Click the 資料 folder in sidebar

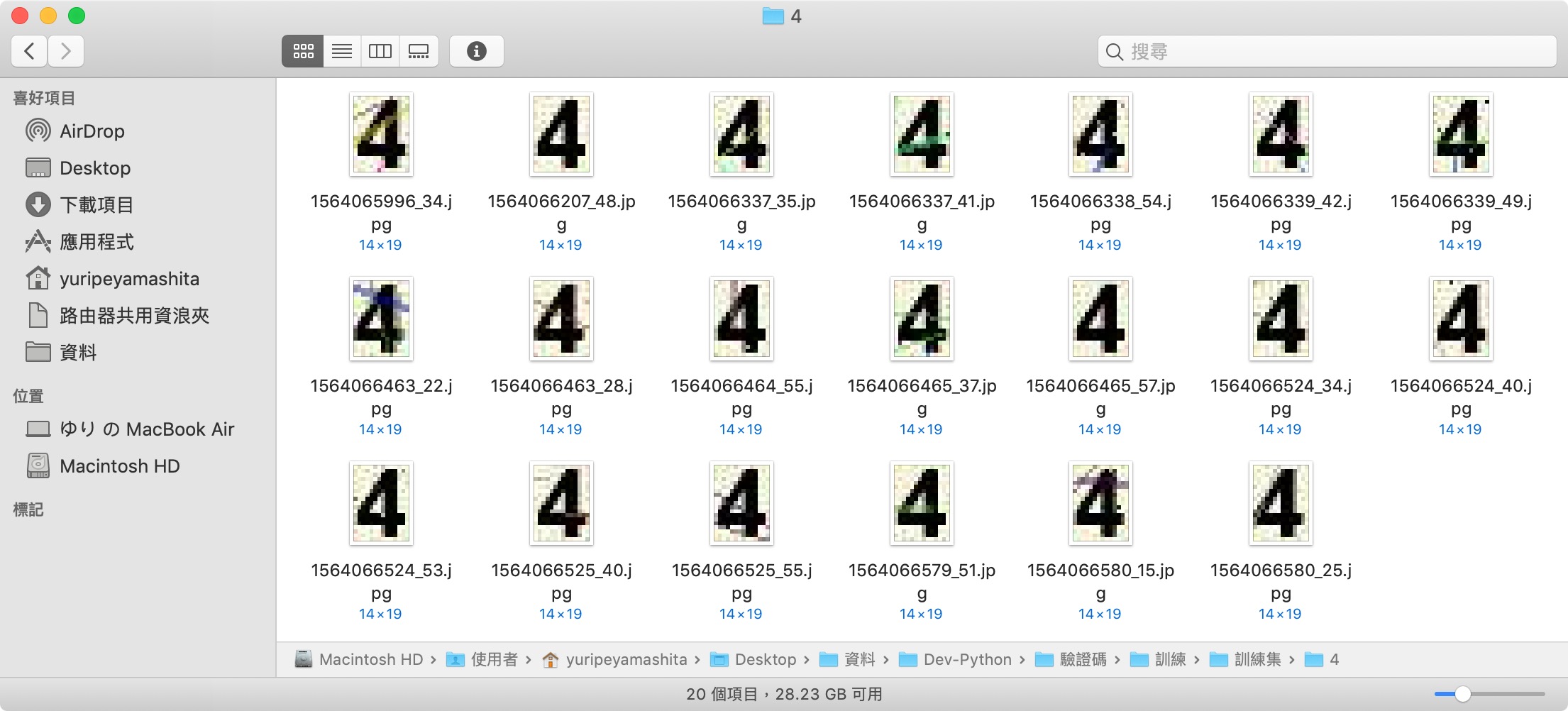(77, 353)
